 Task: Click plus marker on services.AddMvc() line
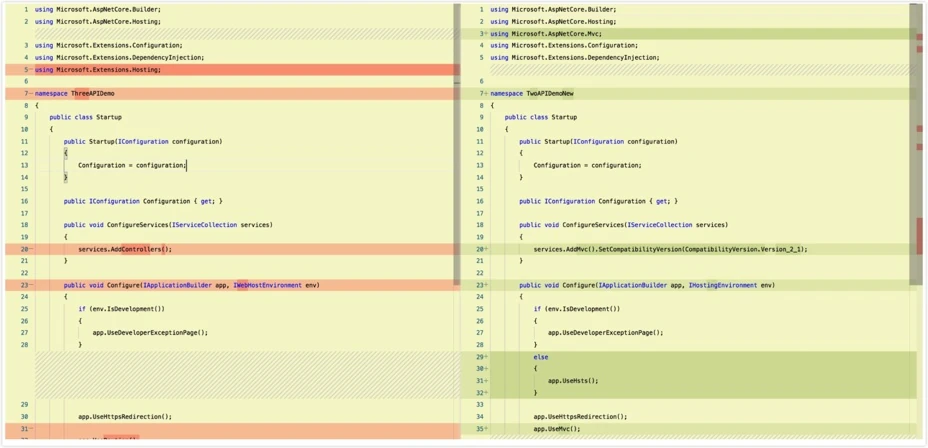tap(486, 249)
